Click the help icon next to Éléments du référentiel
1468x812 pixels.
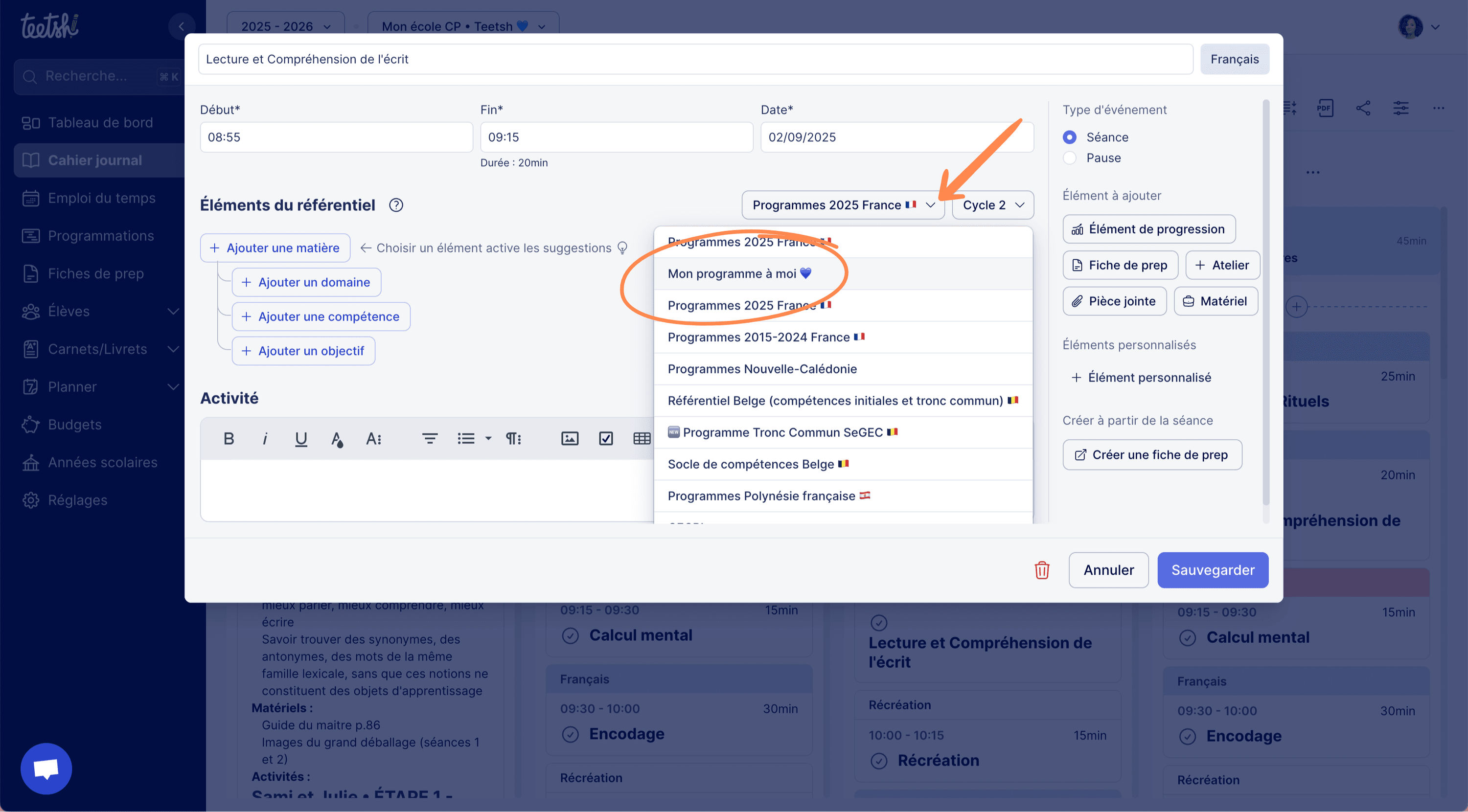(x=396, y=205)
